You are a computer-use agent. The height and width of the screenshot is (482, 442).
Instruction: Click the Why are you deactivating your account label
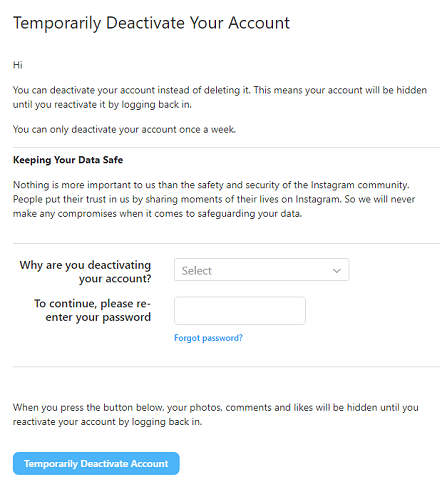[85, 271]
